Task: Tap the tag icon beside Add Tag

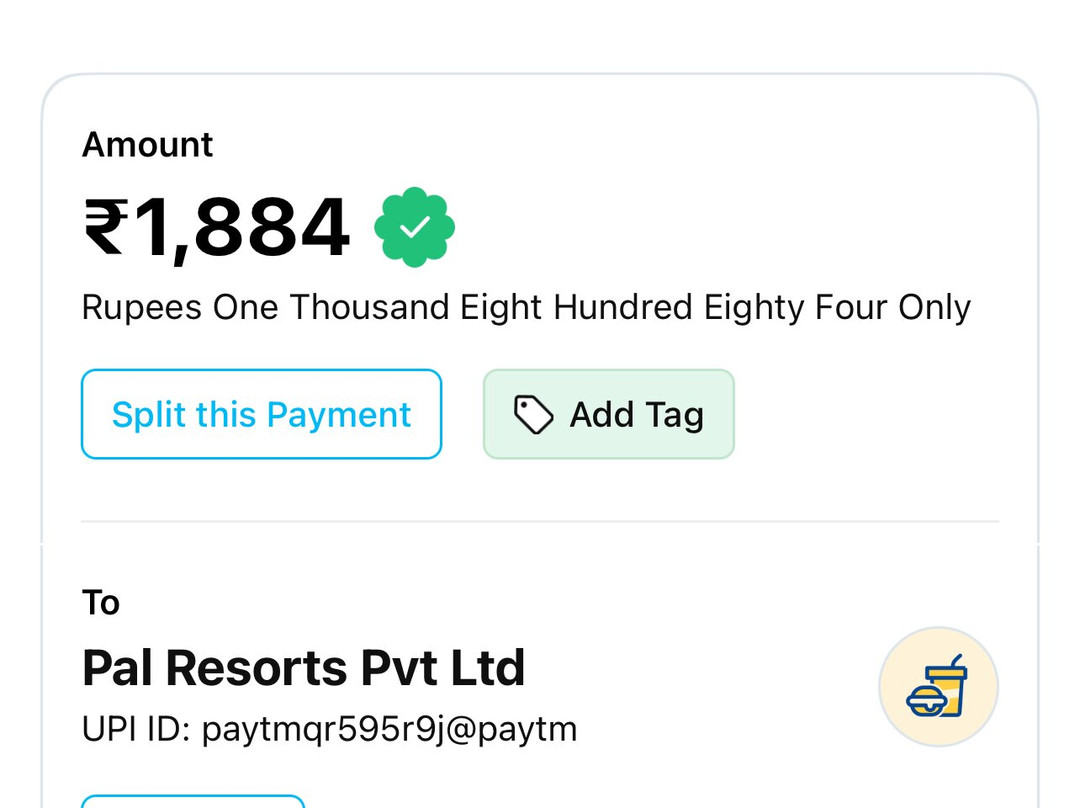Action: point(533,414)
